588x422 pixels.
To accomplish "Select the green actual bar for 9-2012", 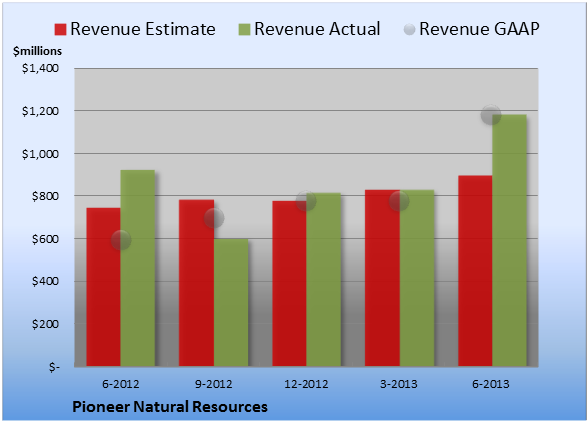I will (231, 303).
